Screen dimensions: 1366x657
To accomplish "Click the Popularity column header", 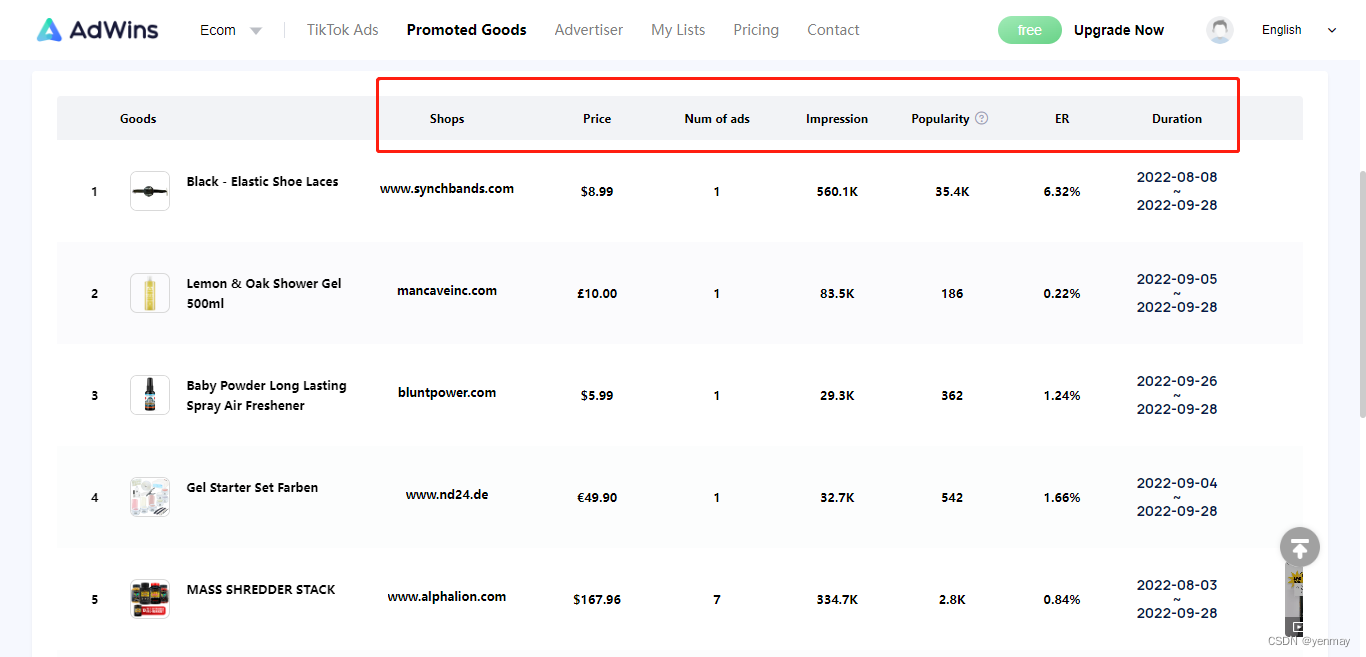I will click(x=940, y=119).
